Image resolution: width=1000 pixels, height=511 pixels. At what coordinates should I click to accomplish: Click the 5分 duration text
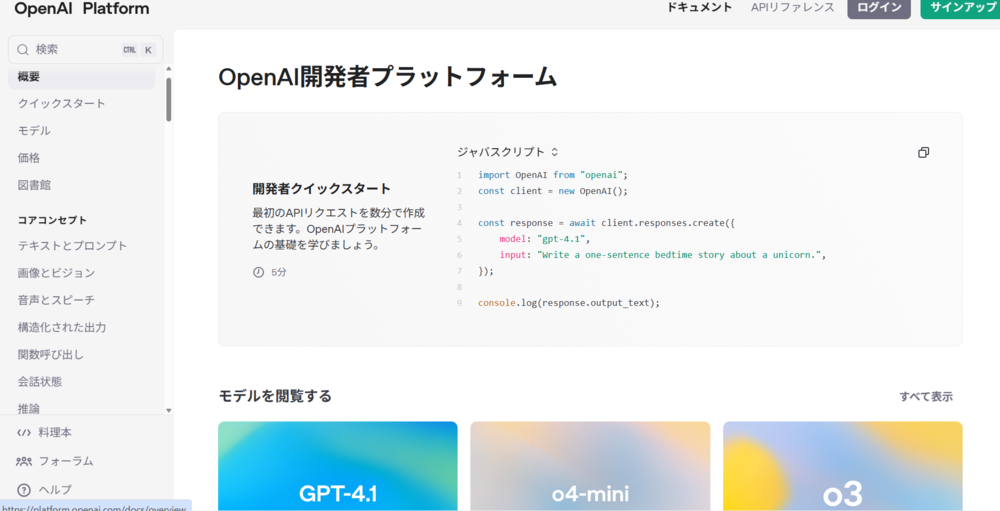279,272
